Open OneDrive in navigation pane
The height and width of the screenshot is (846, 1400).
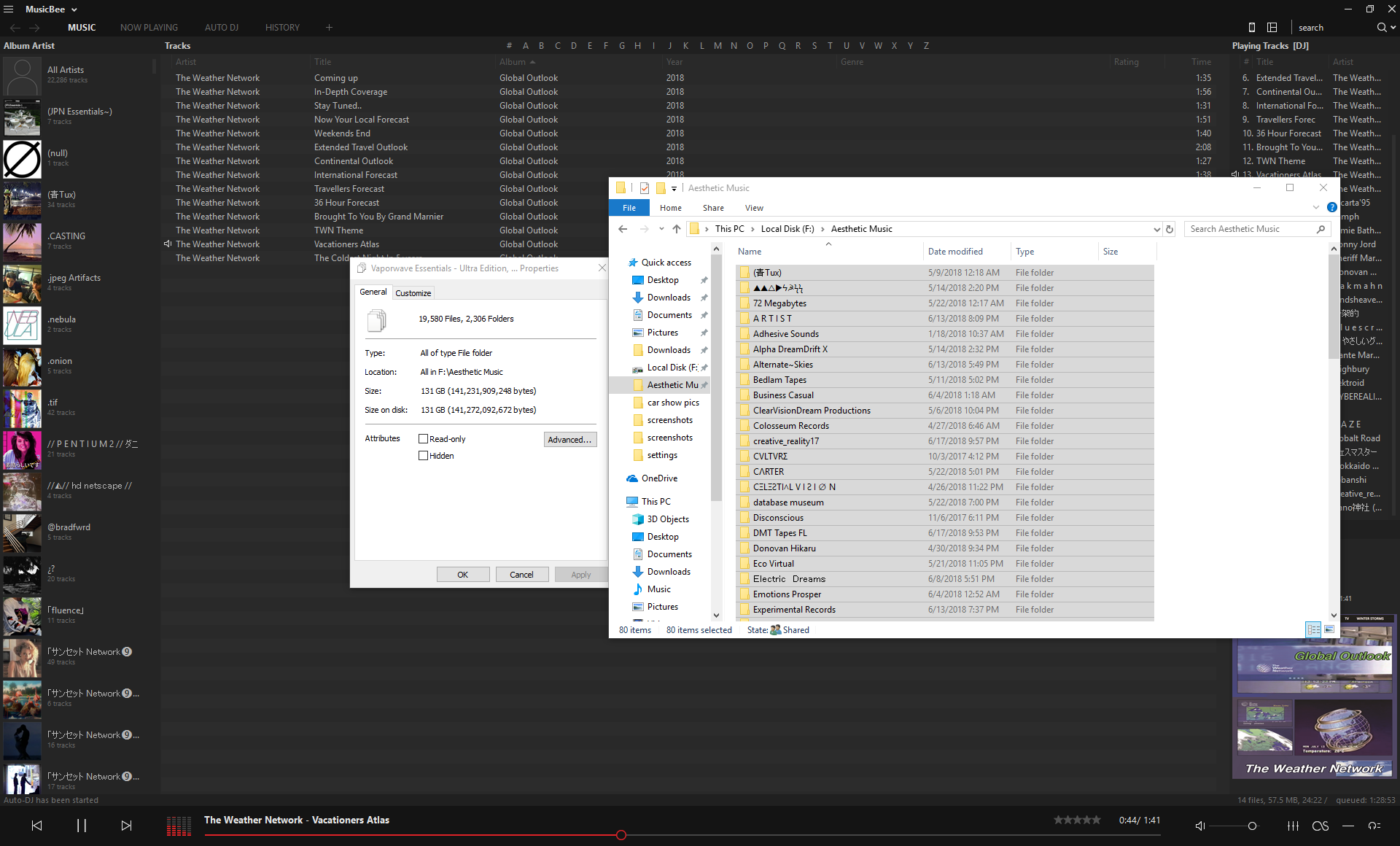pyautogui.click(x=659, y=478)
